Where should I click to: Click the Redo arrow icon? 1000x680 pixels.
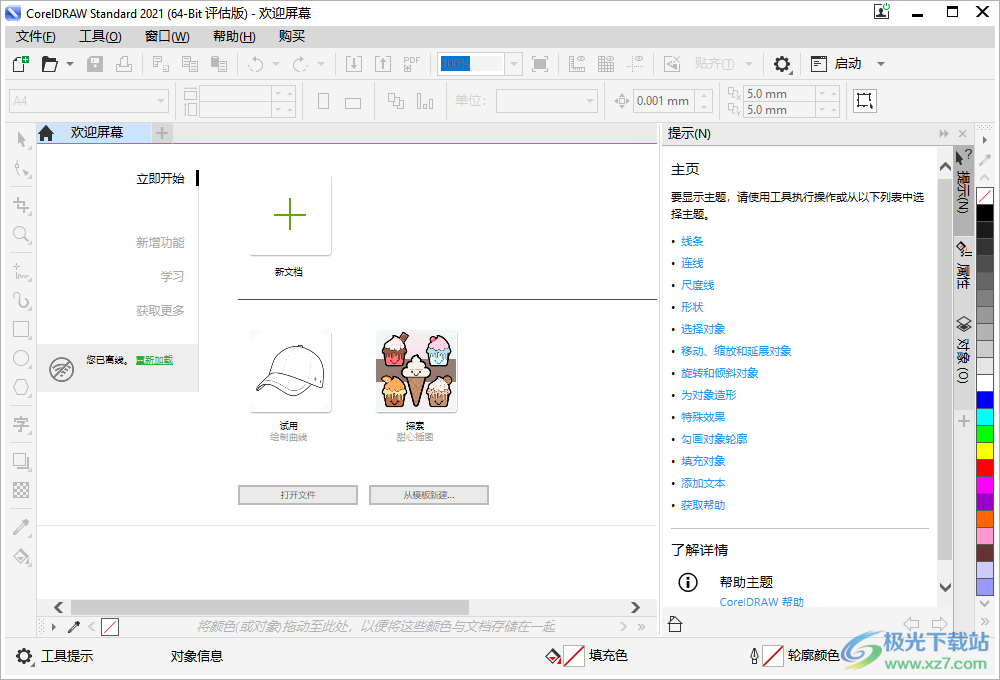pyautogui.click(x=300, y=64)
